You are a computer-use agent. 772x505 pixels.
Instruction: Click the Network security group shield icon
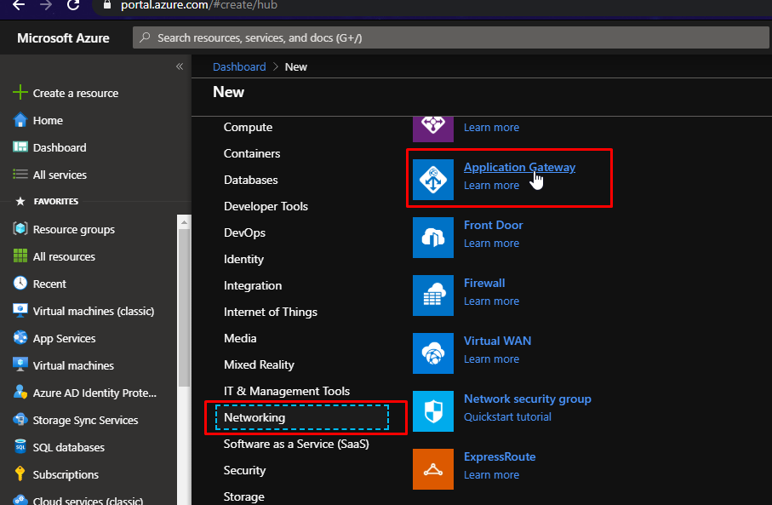[x=433, y=411]
